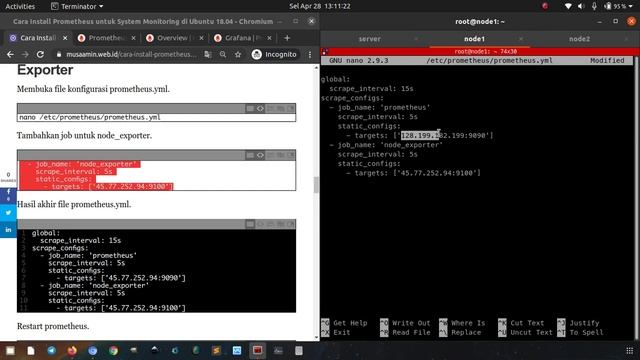Click the Incognito profile button

pyautogui.click(x=274, y=54)
